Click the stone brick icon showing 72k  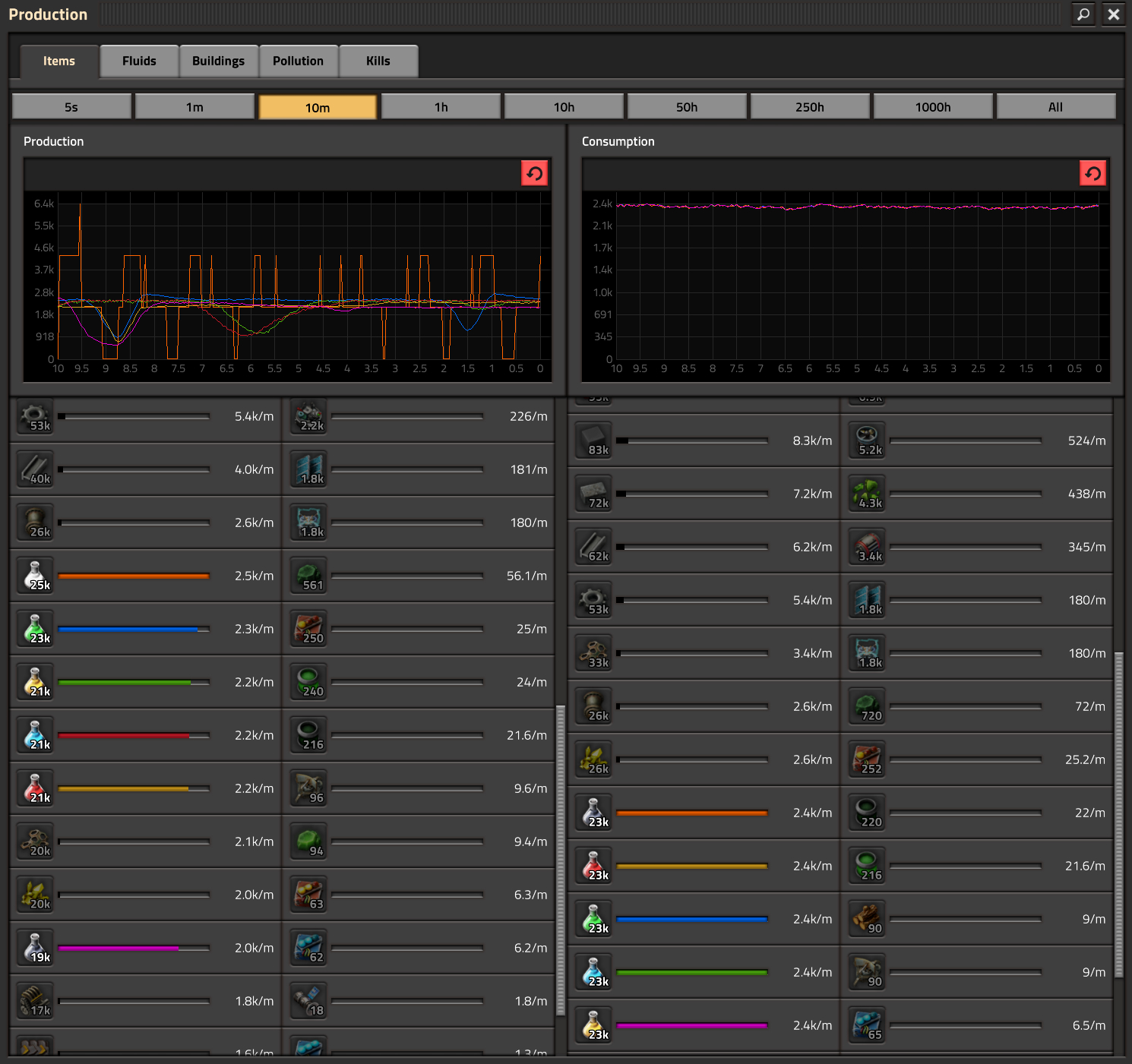click(594, 494)
